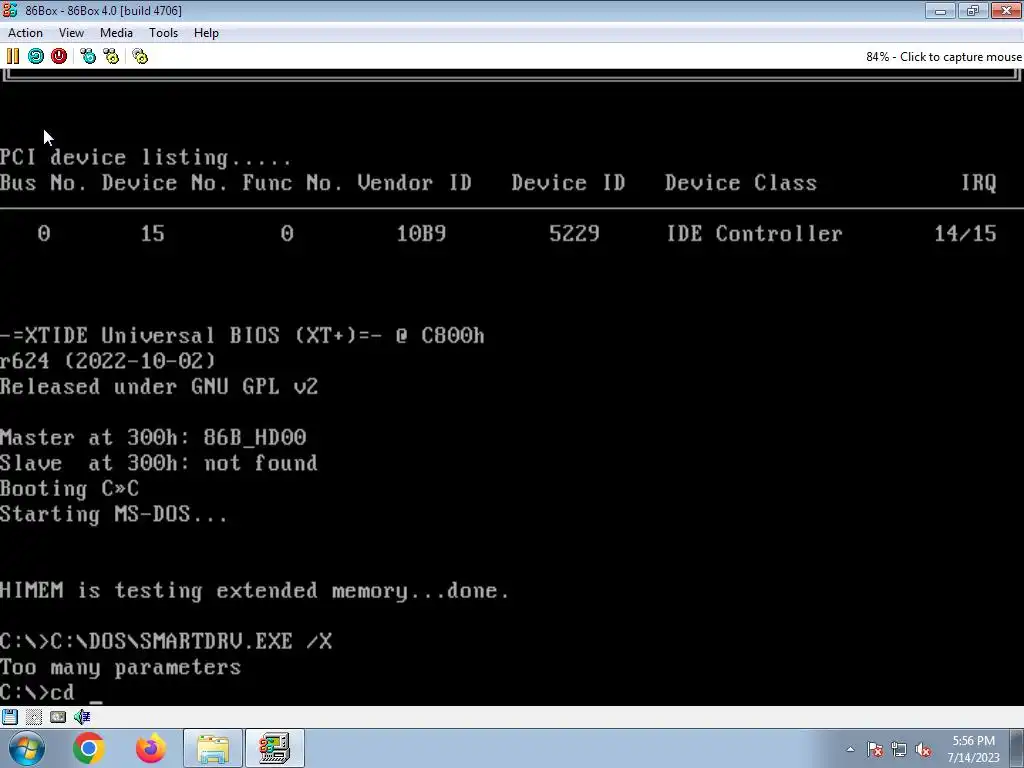
Task: Open Action Center flag icon in tray
Action: point(875,750)
